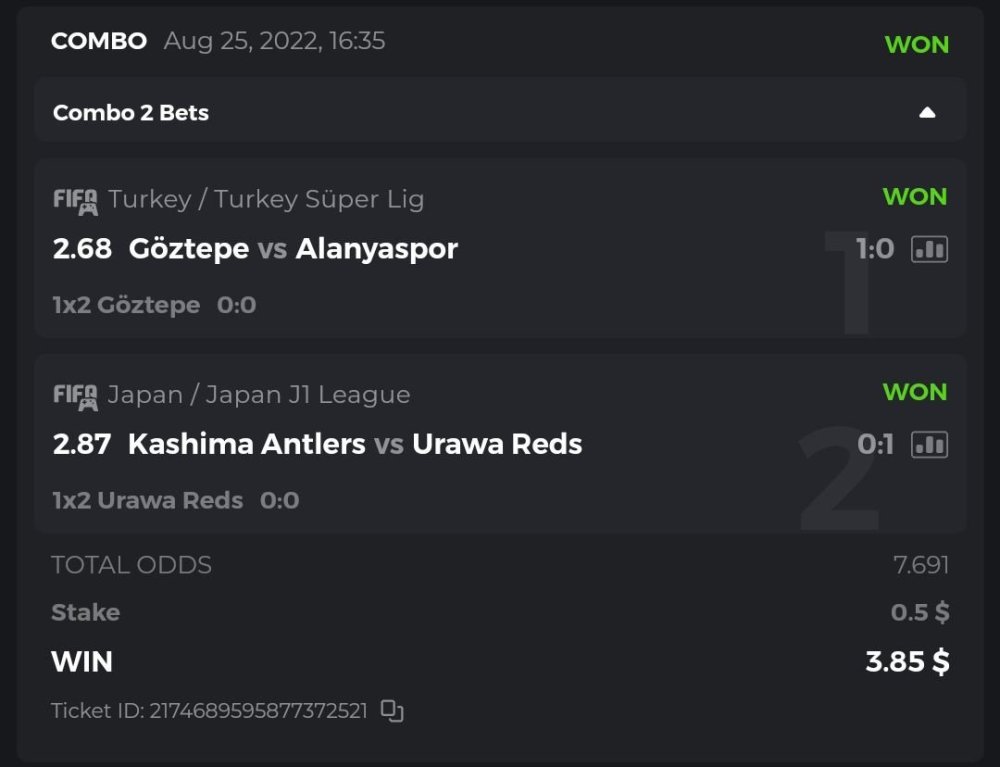Click the FIFA icon beside Japan J1 League

[x=75, y=396]
